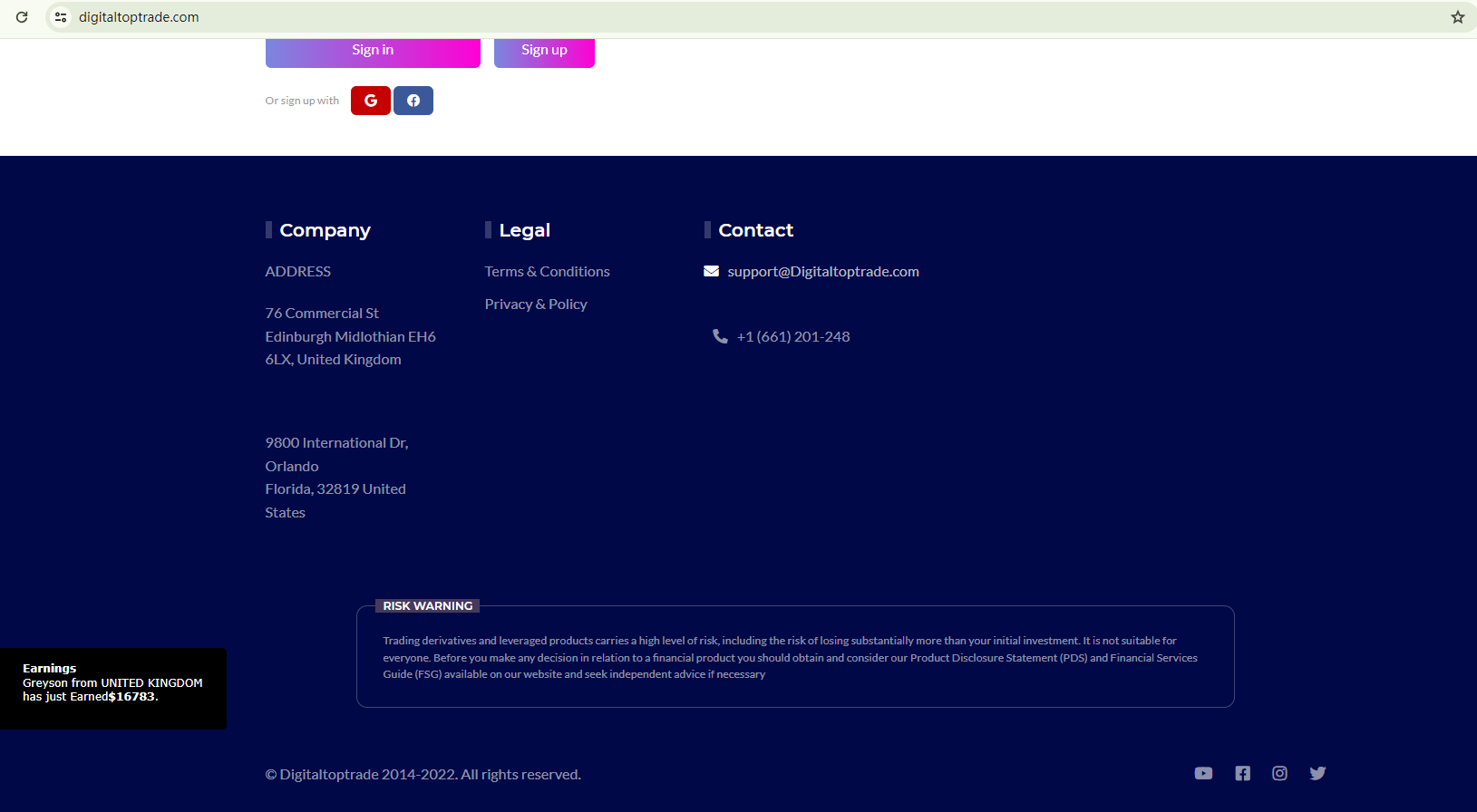
Task: Click the risk warning paragraph text
Action: tap(790, 657)
